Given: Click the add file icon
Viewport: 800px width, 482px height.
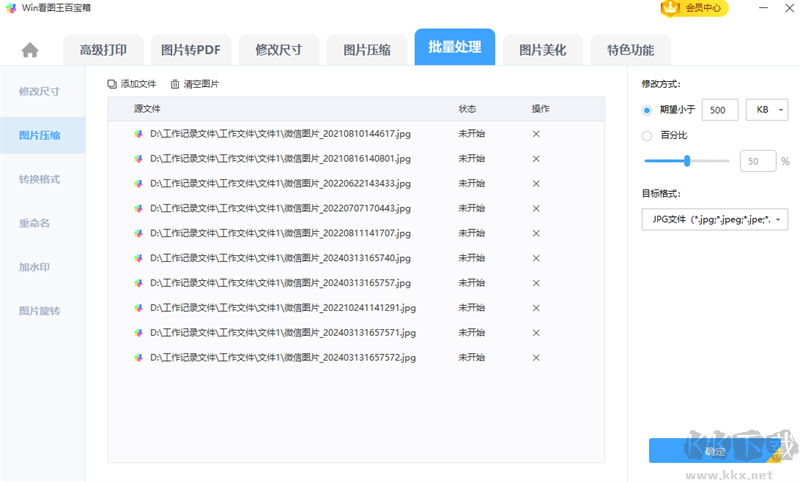Looking at the screenshot, I should [112, 84].
